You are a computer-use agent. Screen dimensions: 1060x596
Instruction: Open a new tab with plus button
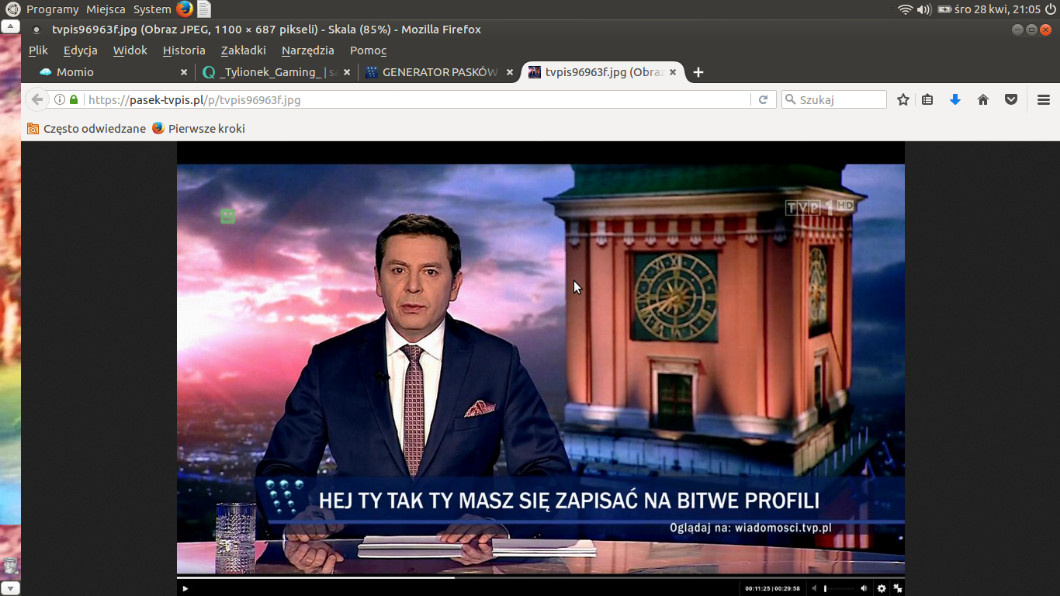click(x=698, y=72)
